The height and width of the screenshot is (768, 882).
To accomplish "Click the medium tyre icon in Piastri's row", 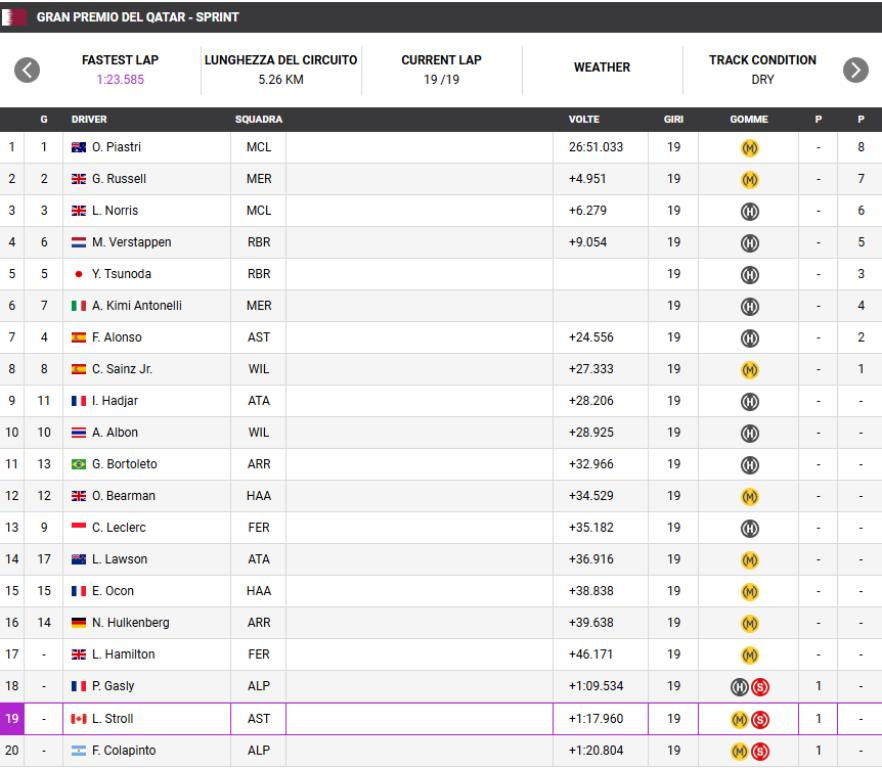I will point(749,148).
